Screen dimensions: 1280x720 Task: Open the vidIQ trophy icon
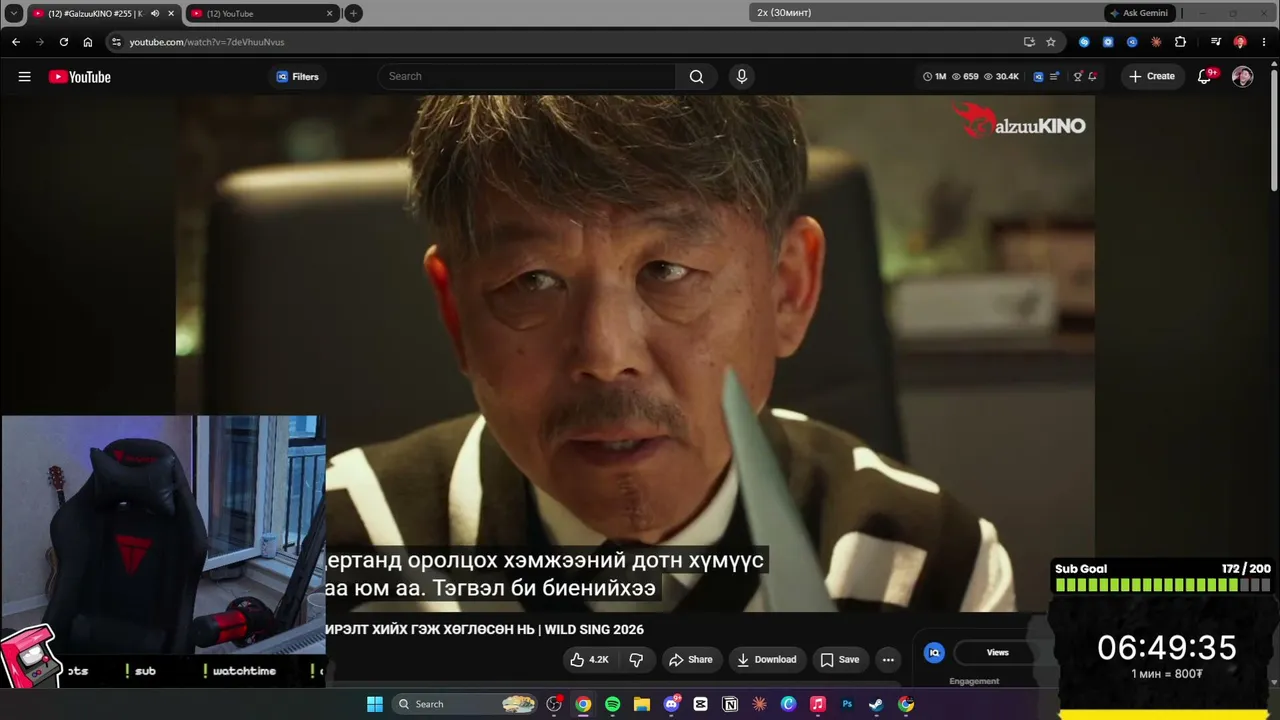[x=1078, y=77]
